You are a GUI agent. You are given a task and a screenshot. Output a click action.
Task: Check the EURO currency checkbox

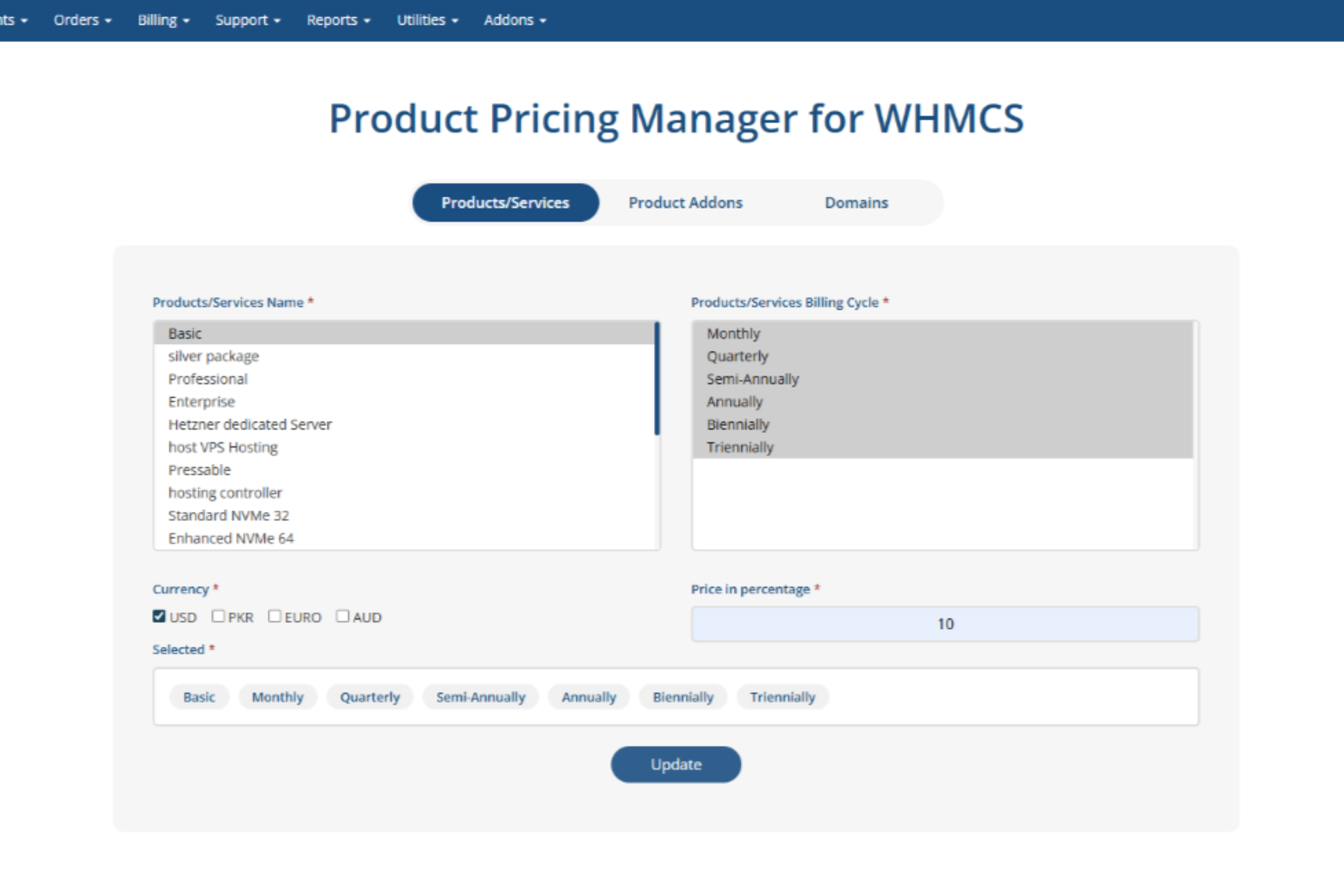275,616
